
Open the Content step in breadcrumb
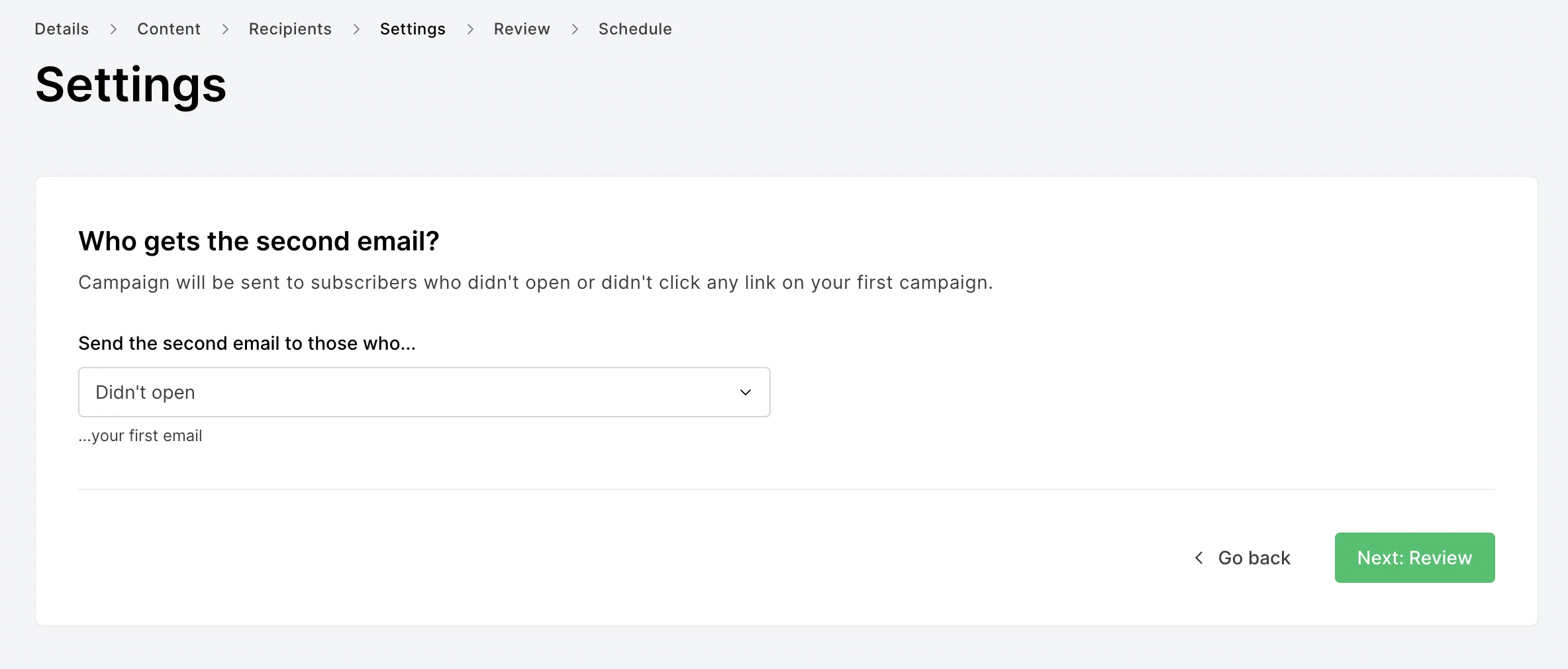168,29
